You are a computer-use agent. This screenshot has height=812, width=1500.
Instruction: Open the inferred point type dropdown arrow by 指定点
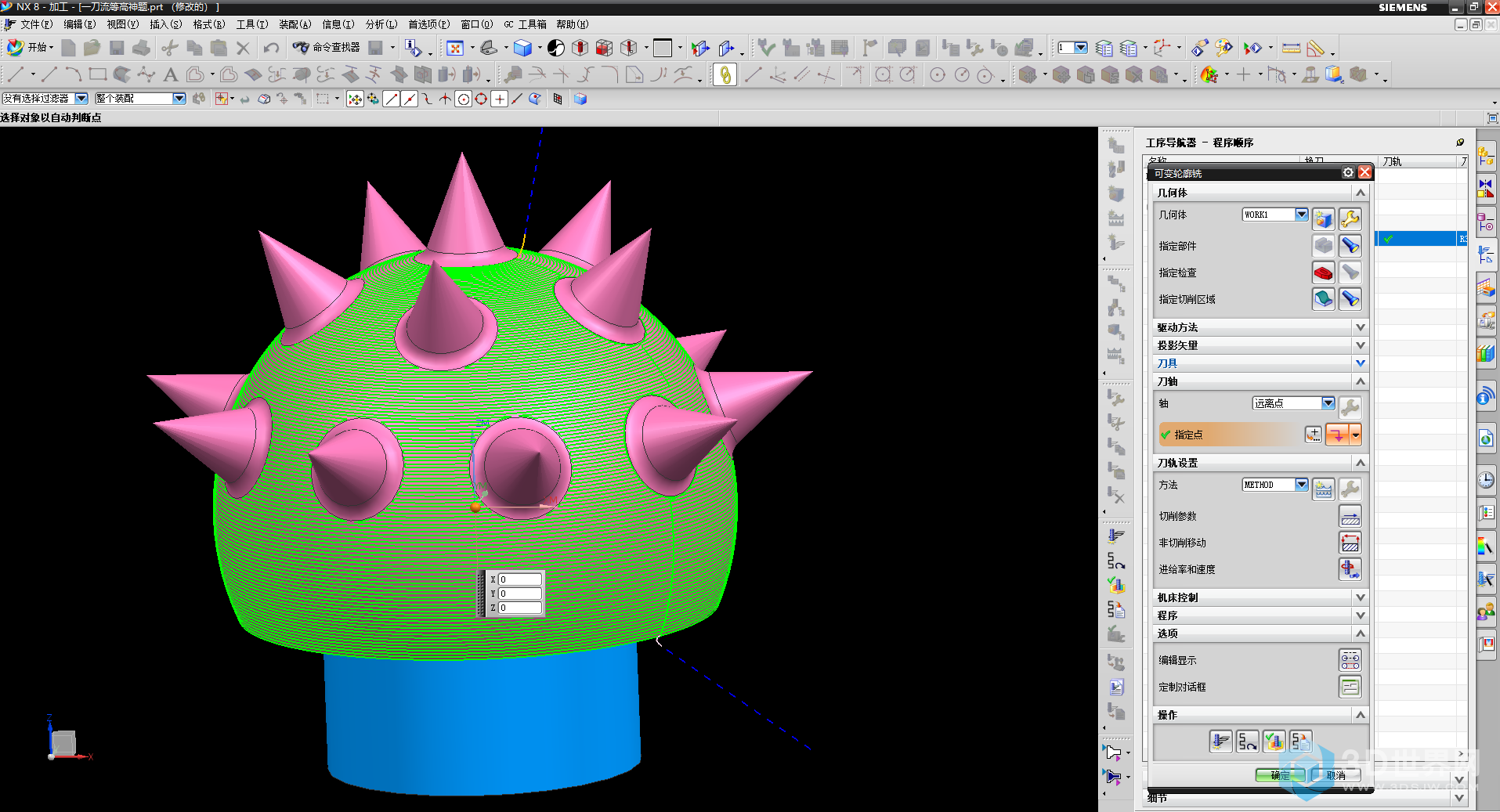1355,435
